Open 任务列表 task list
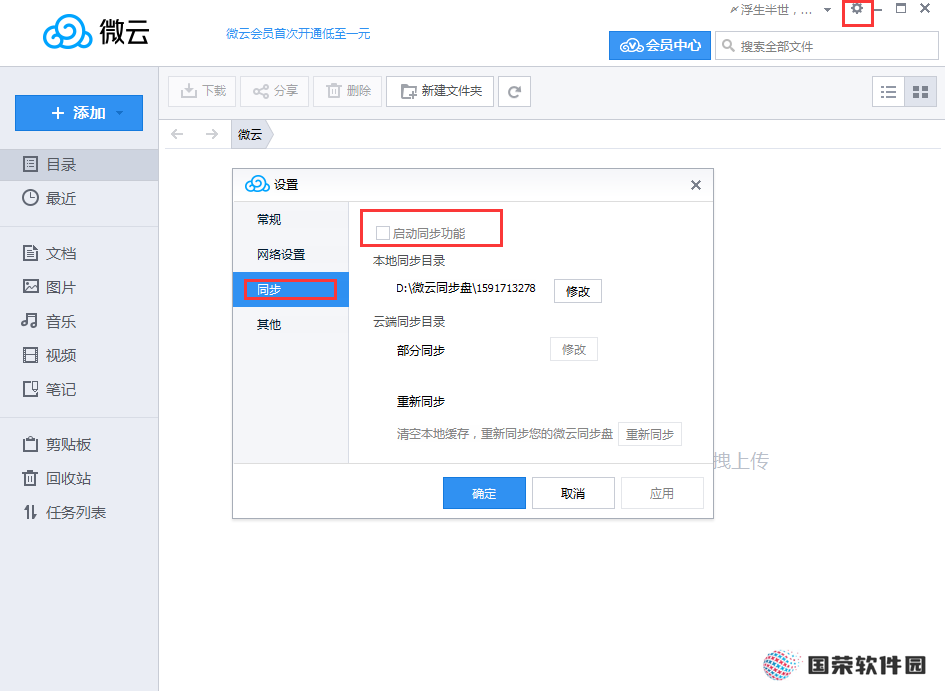Image resolution: width=945 pixels, height=691 pixels. pos(79,513)
